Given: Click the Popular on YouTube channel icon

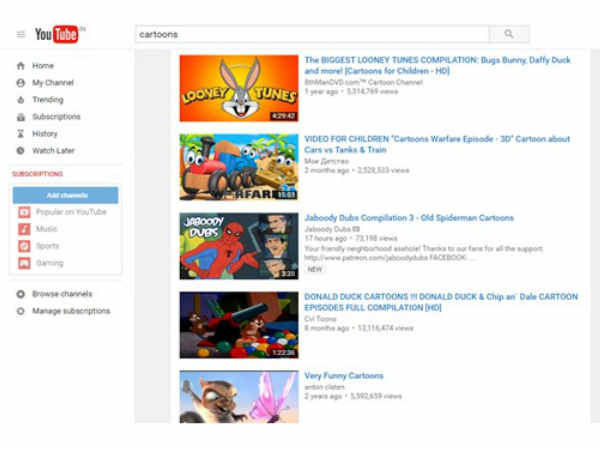Looking at the screenshot, I should tap(24, 212).
